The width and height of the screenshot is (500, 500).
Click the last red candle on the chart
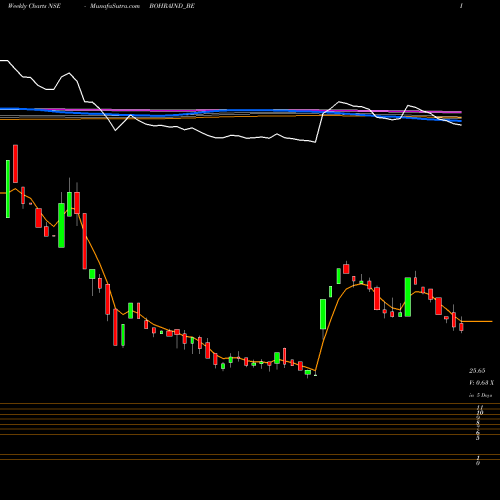461,327
